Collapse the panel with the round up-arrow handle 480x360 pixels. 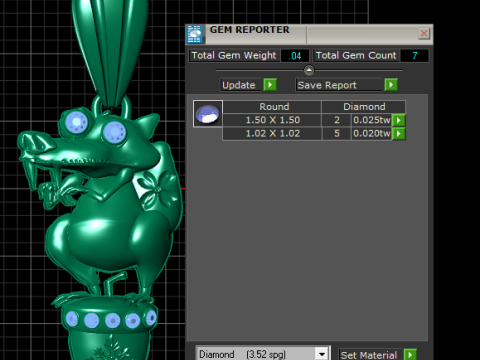pyautogui.click(x=309, y=70)
